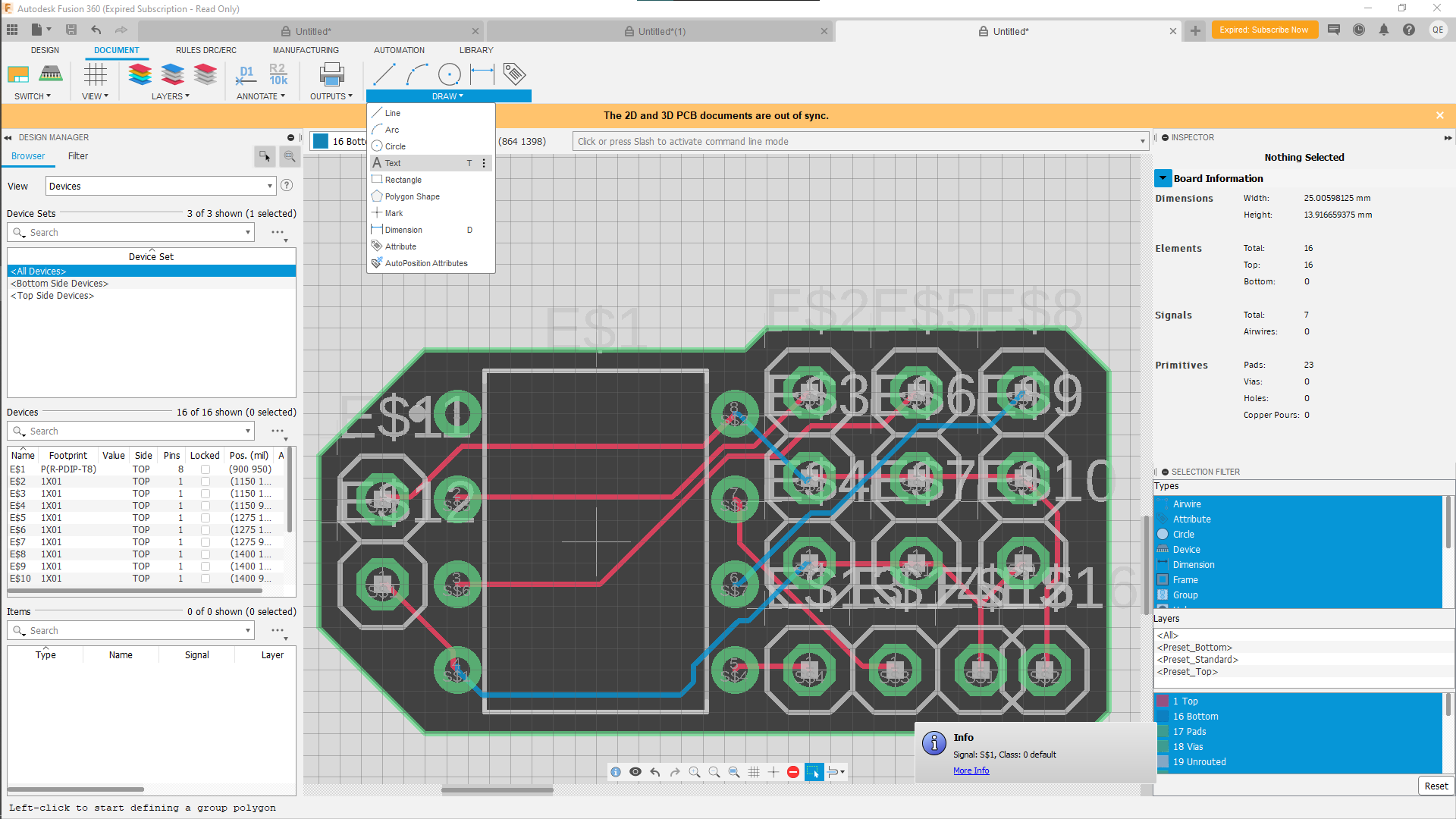This screenshot has width=1456, height=819.
Task: Switch to the RULES DRC/ERC tab
Action: click(x=206, y=50)
